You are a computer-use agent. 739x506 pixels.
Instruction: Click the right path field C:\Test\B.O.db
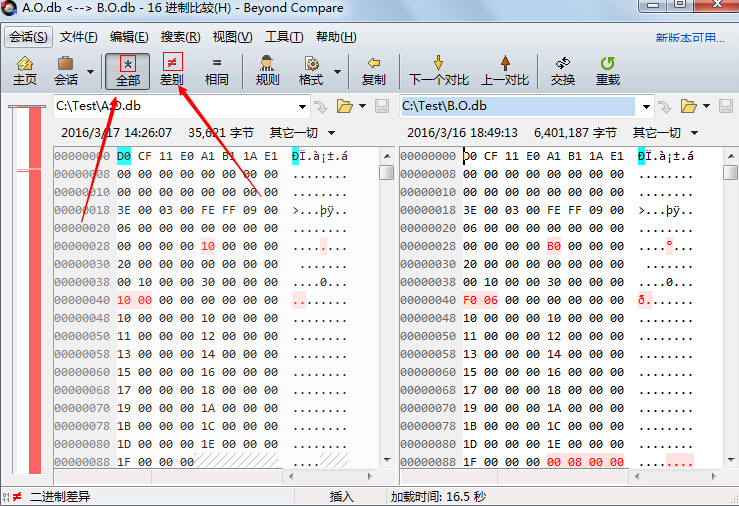click(517, 106)
